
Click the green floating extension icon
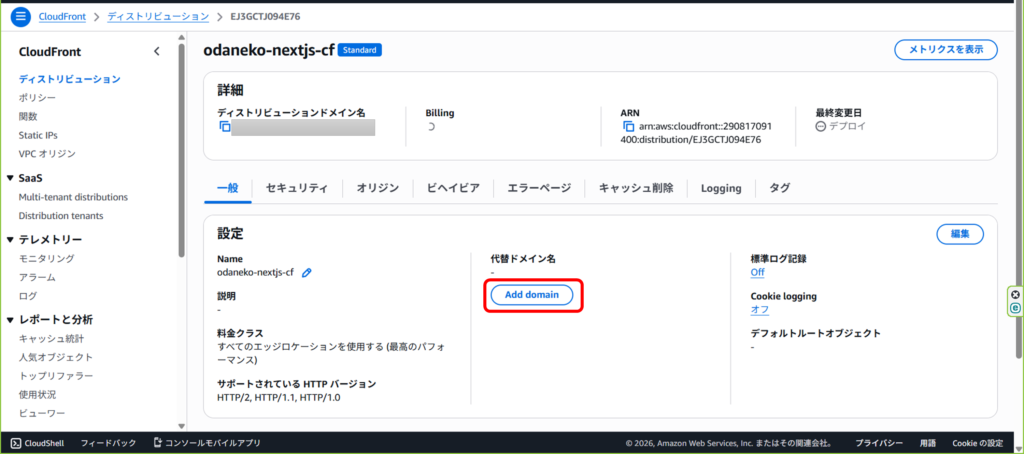pyautogui.click(x=1015, y=309)
